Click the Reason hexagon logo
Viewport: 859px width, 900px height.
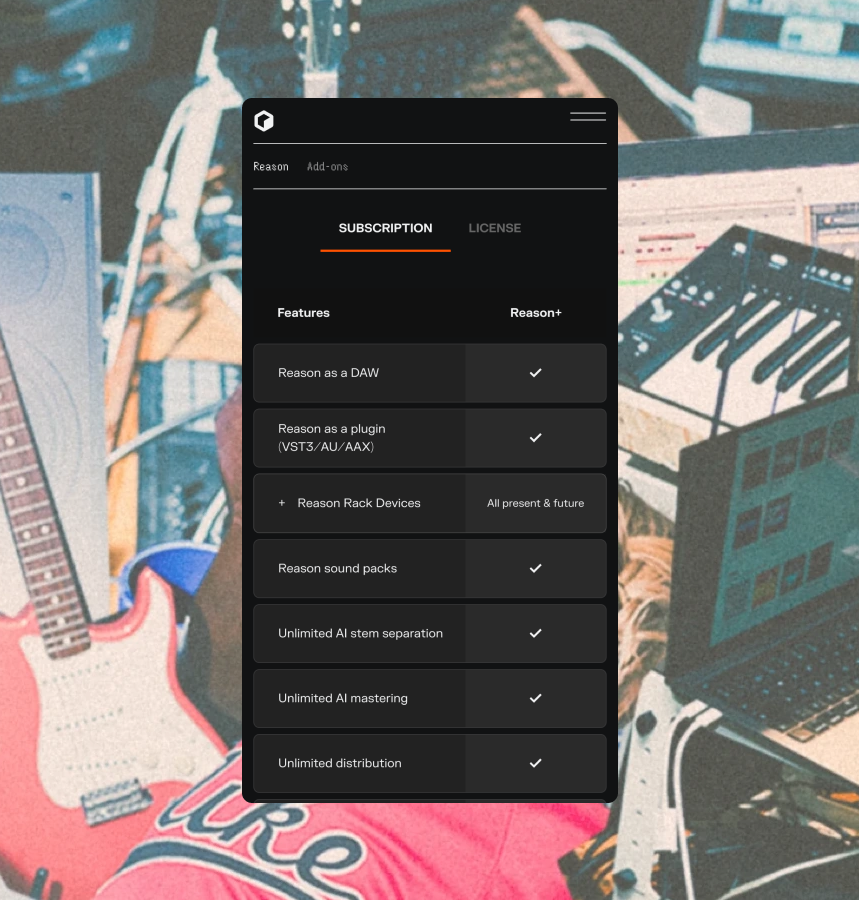(x=264, y=121)
